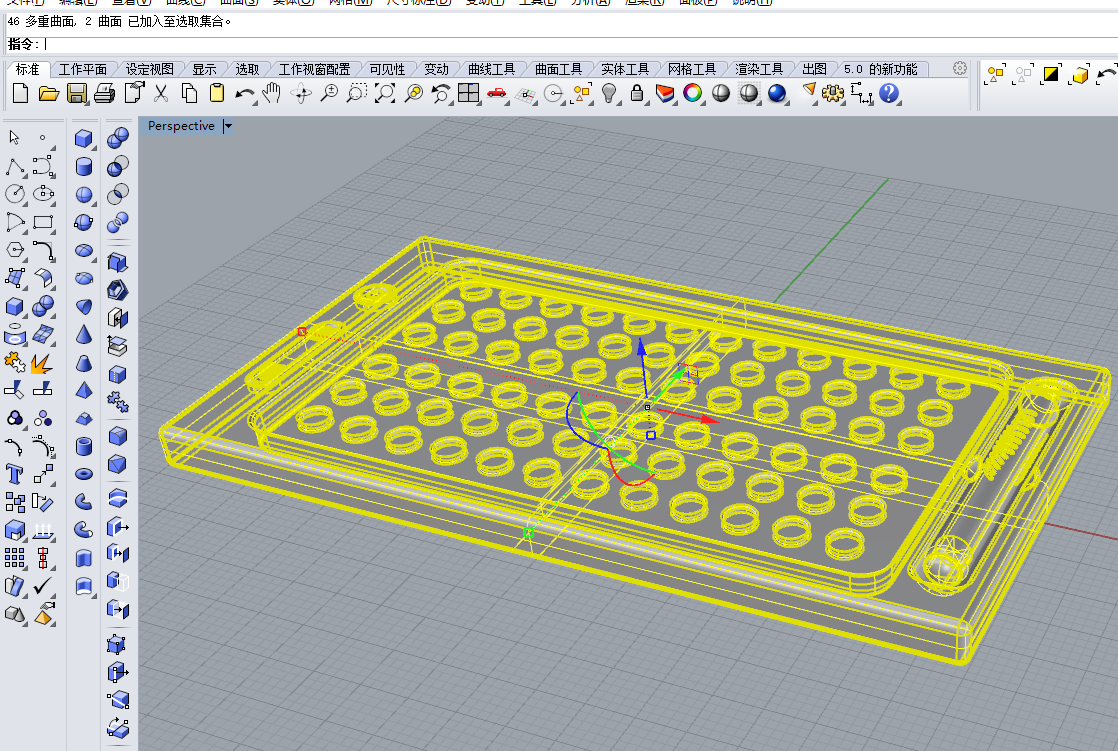Open object properties color wheel icon
The height and width of the screenshot is (751, 1118).
692,93
